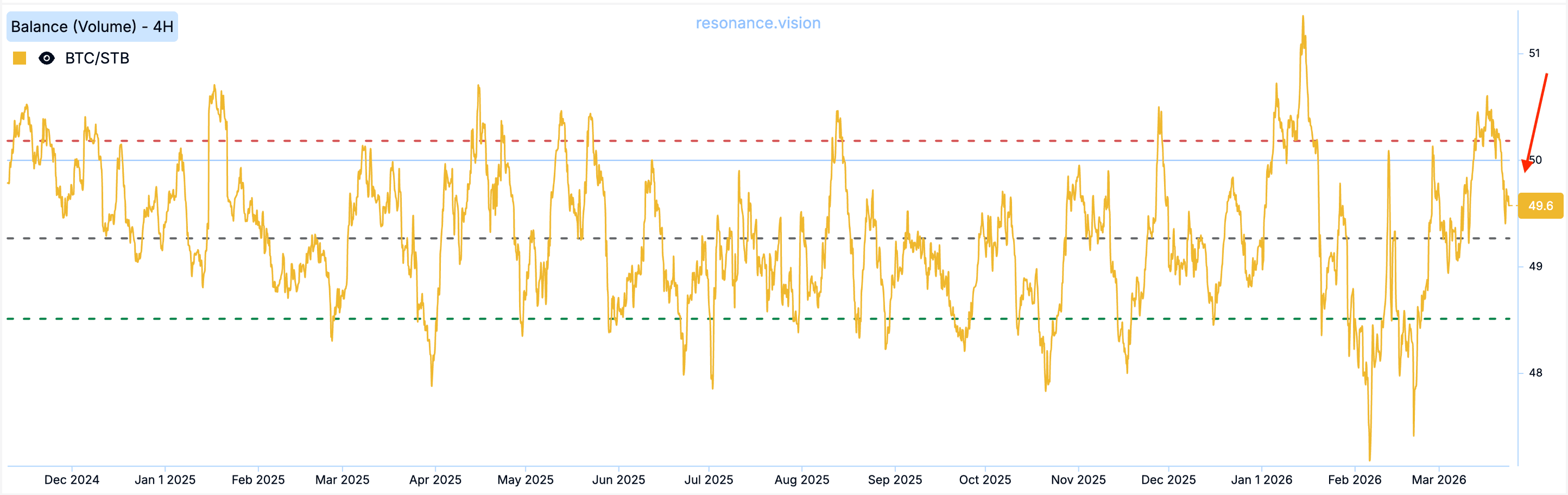Toggle BTC/STB series visibility eye icon
This screenshot has width=1568, height=495.
(x=46, y=59)
